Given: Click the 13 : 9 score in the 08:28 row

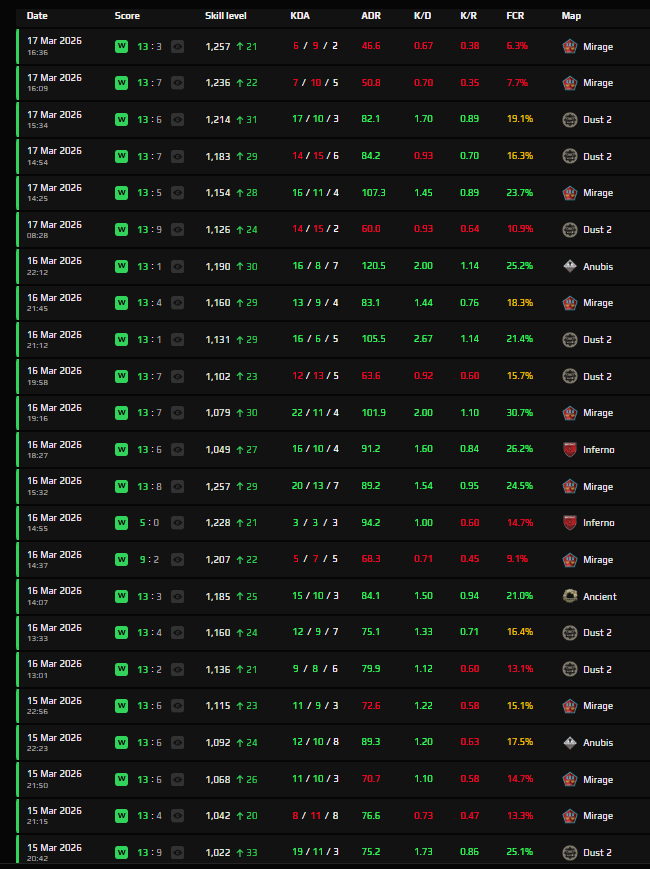Looking at the screenshot, I should tap(150, 229).
